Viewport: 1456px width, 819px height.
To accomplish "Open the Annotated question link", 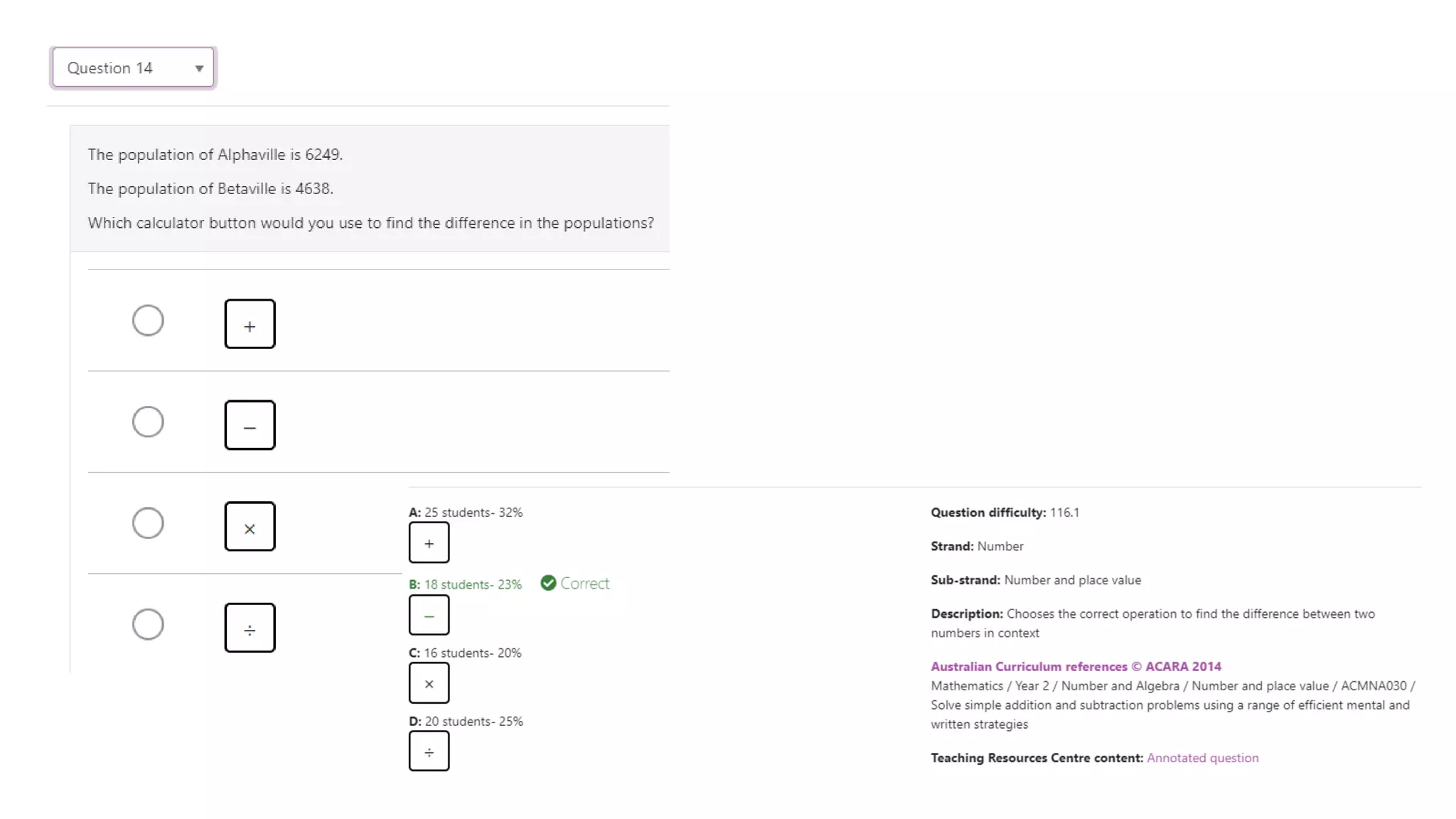I will (x=1202, y=758).
